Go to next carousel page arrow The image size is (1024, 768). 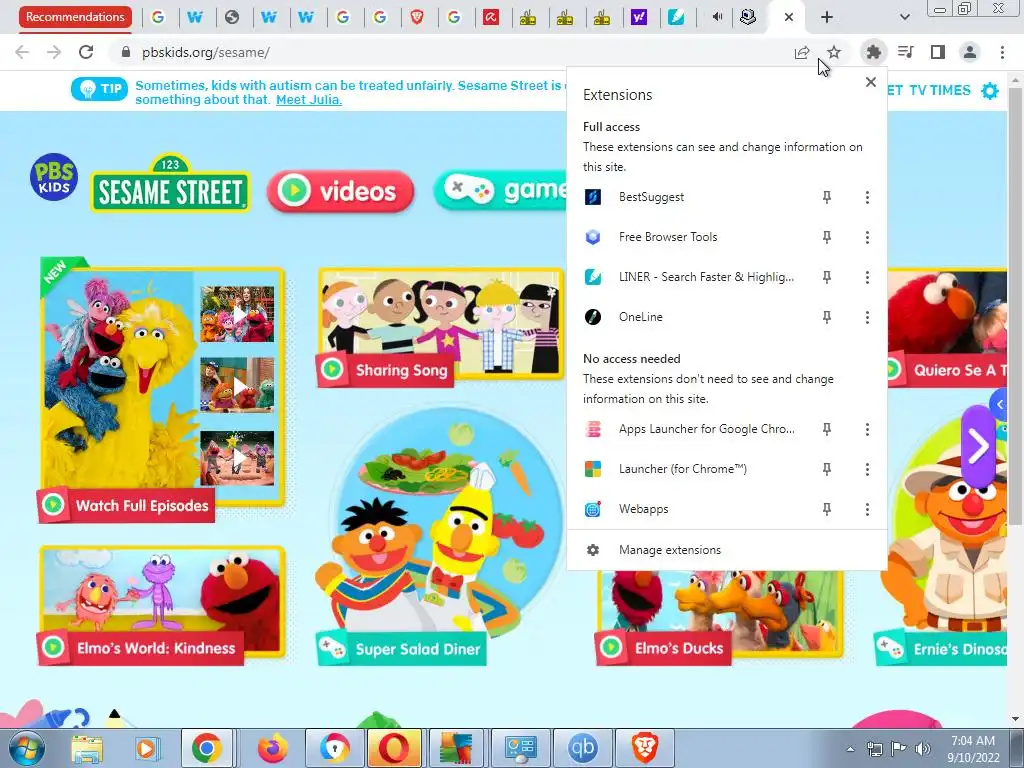pos(978,447)
